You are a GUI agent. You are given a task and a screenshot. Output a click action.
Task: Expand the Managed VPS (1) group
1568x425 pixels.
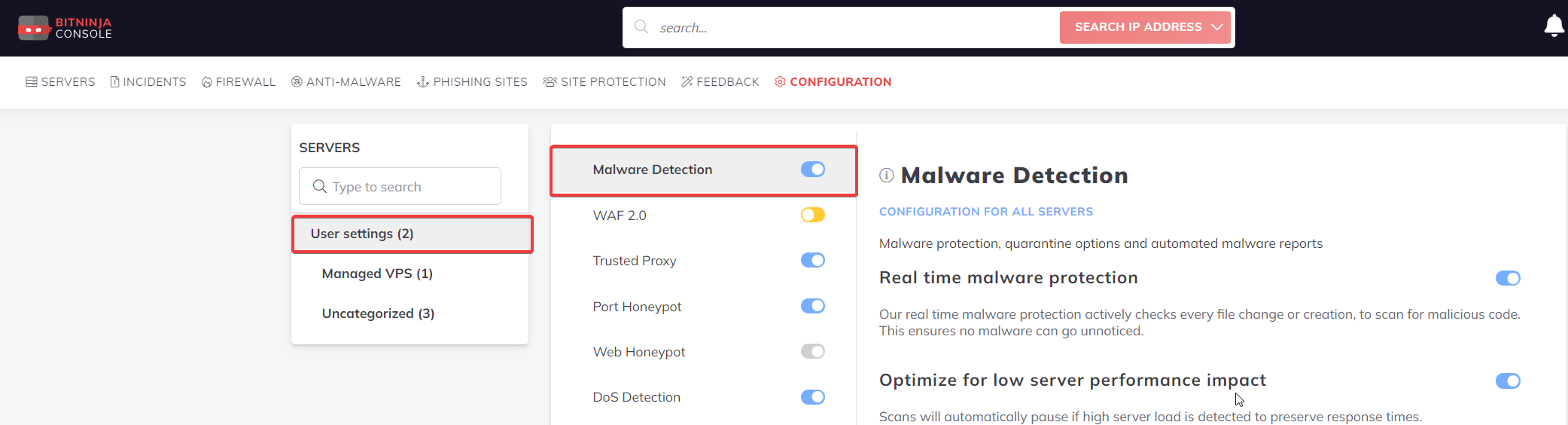point(377,274)
